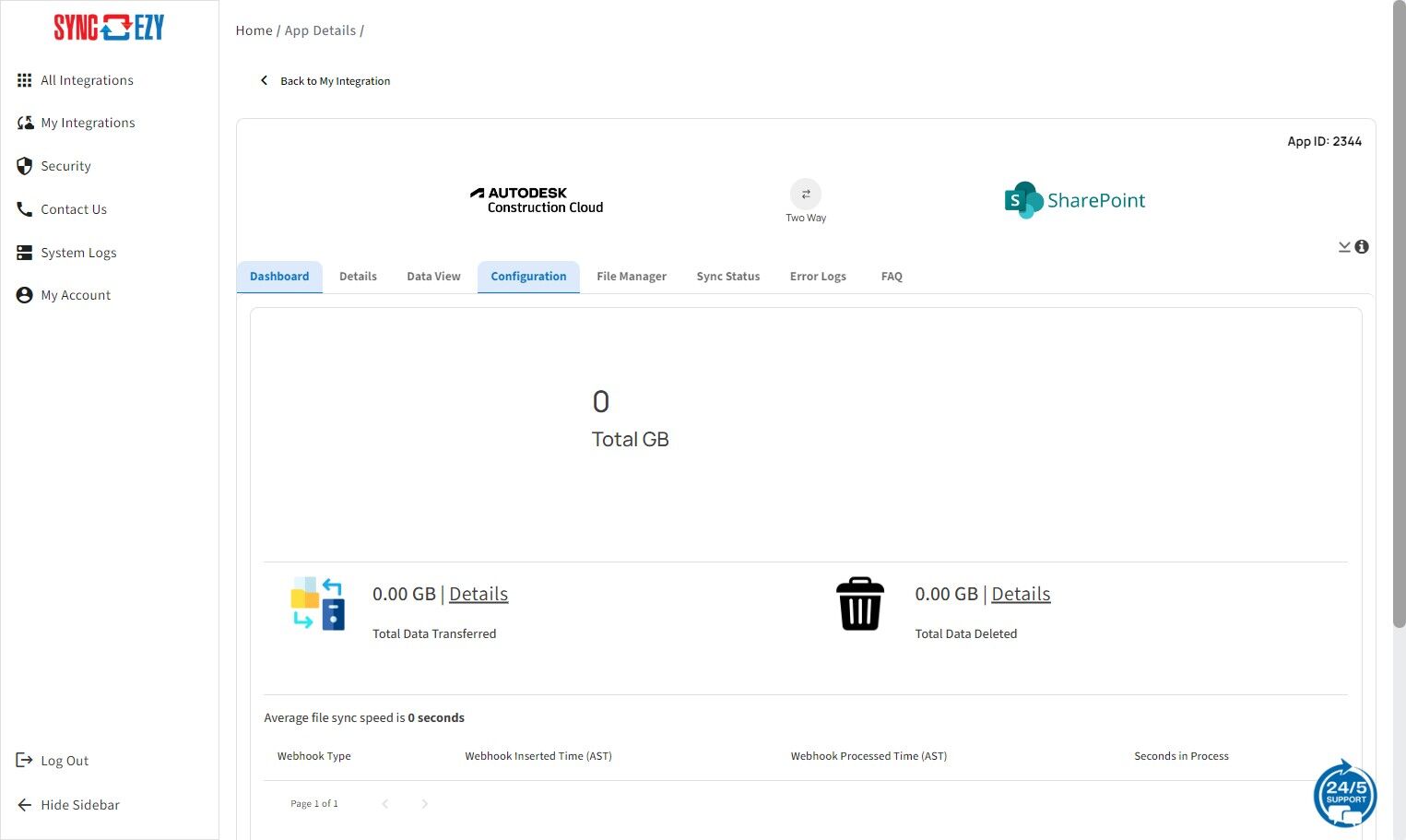The height and width of the screenshot is (840, 1406).
Task: Go to previous webhook page
Action: [x=385, y=804]
